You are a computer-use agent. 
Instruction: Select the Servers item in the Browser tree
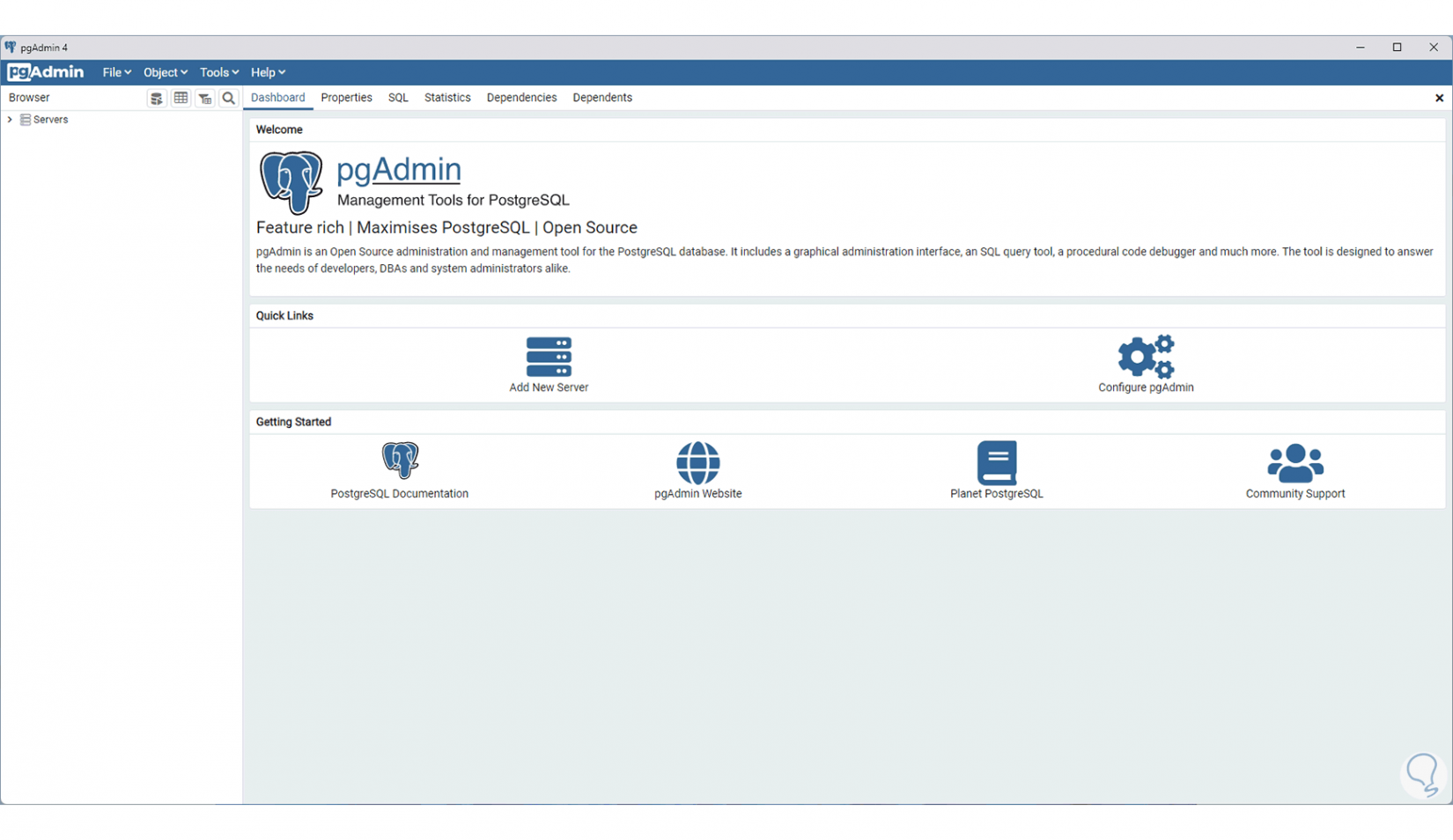(x=50, y=120)
